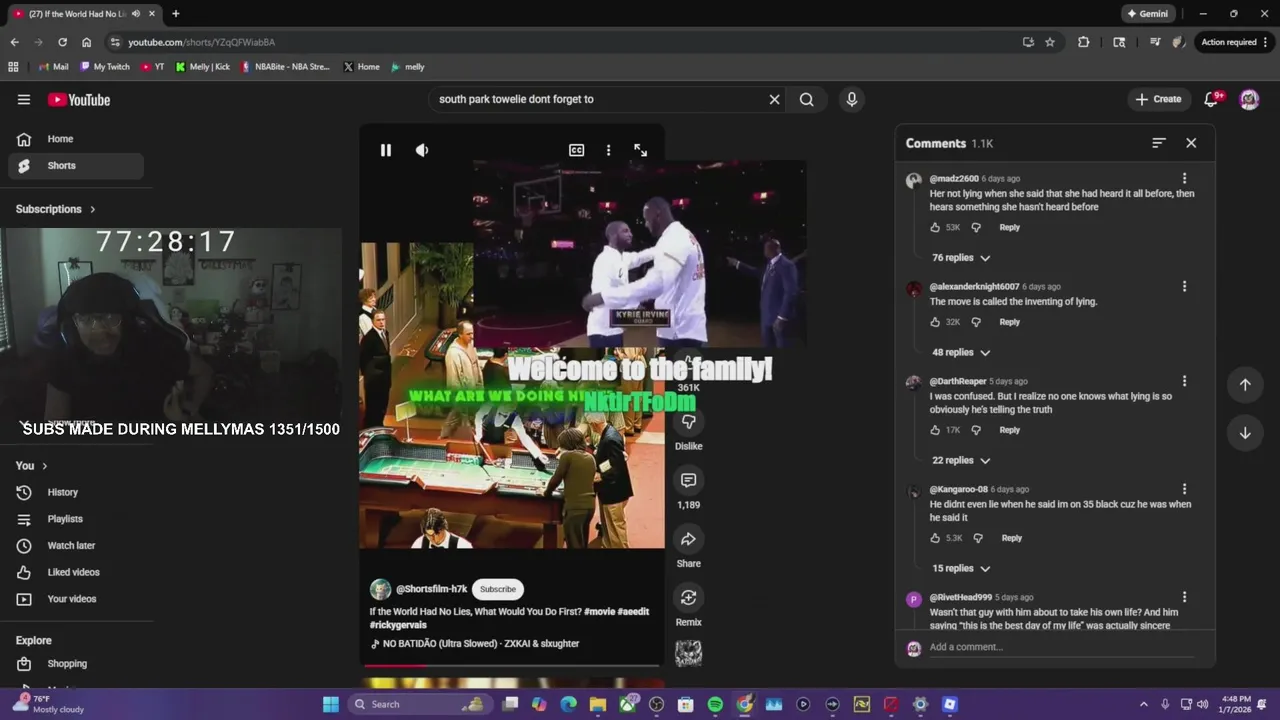The image size is (1280, 720).
Task: Dislike this Short
Action: point(688,421)
